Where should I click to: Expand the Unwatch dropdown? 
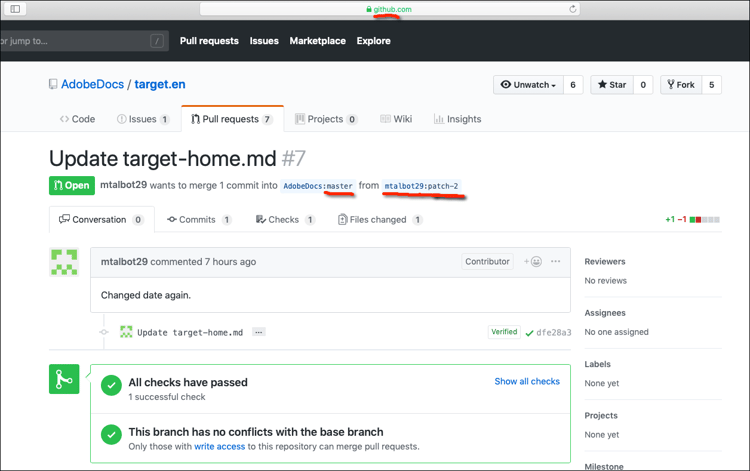point(528,85)
